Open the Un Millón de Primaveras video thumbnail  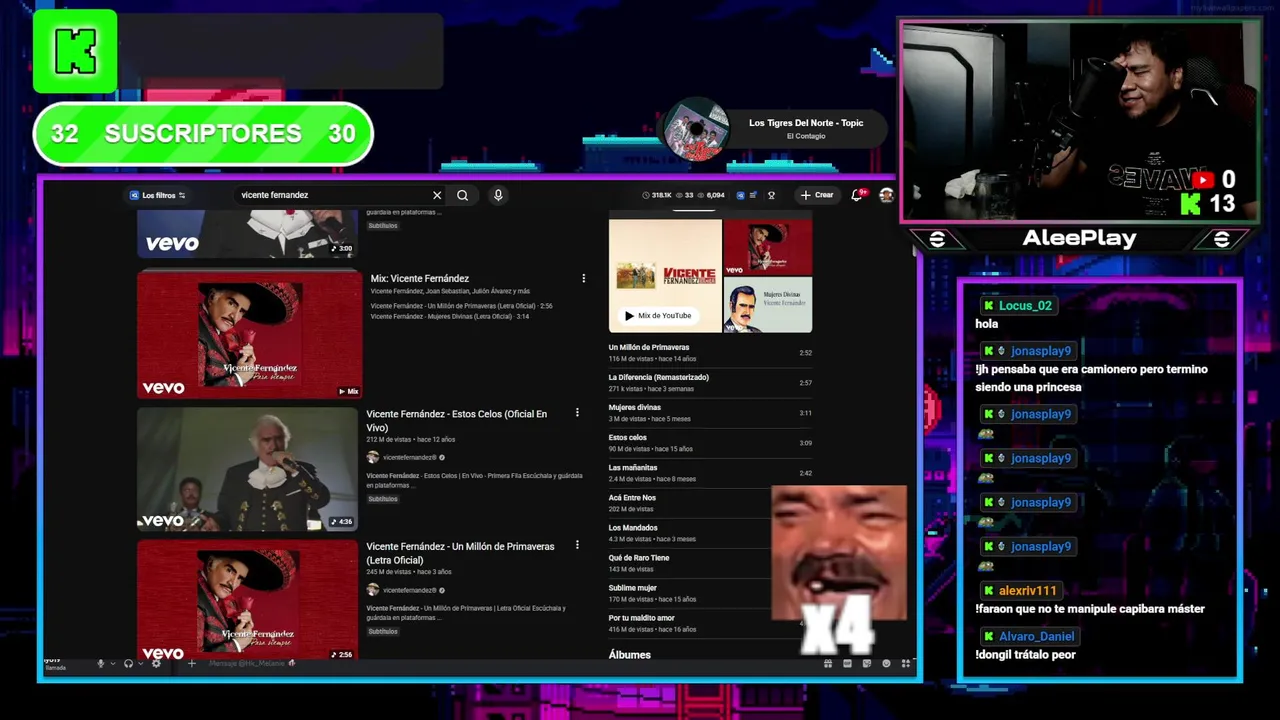[x=247, y=600]
